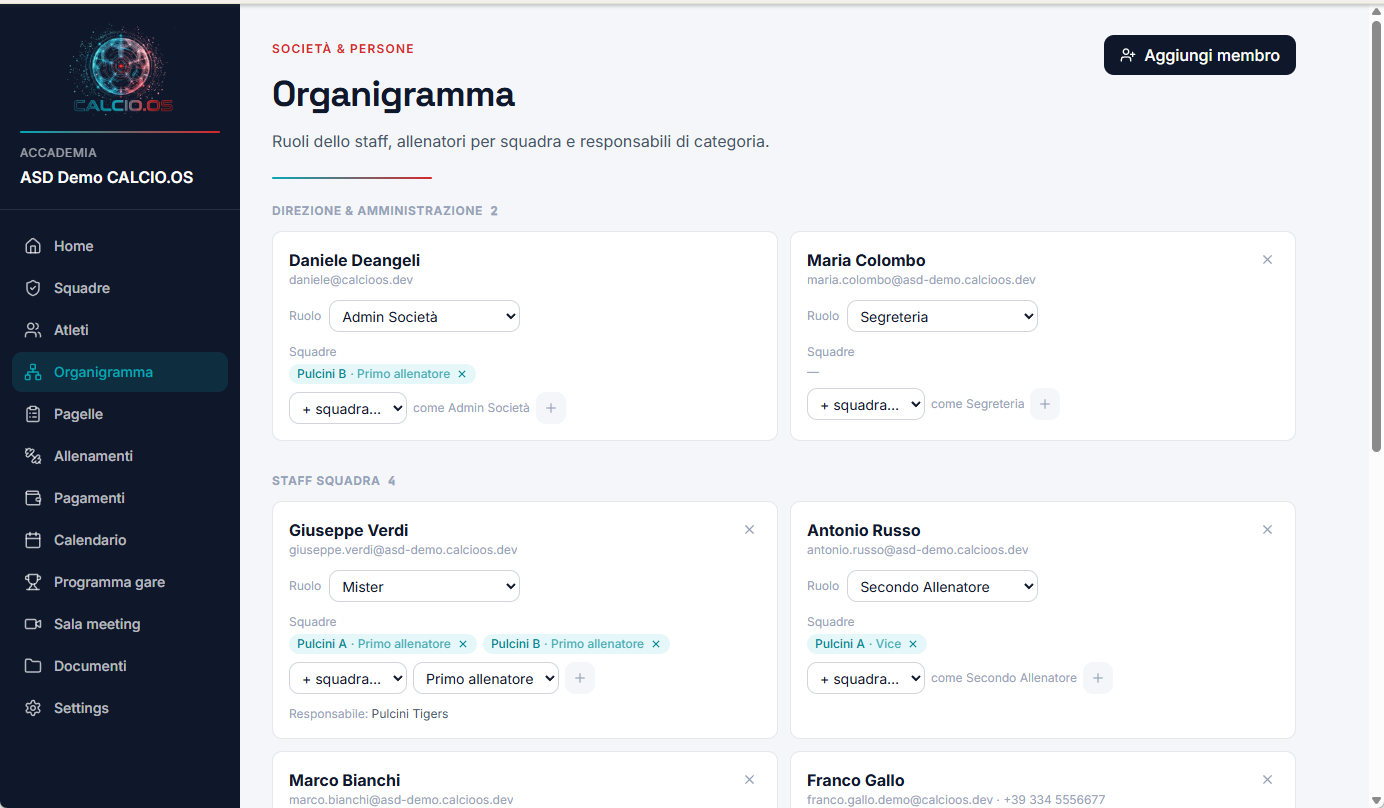Open Programma gare section in sidebar

coord(120,582)
